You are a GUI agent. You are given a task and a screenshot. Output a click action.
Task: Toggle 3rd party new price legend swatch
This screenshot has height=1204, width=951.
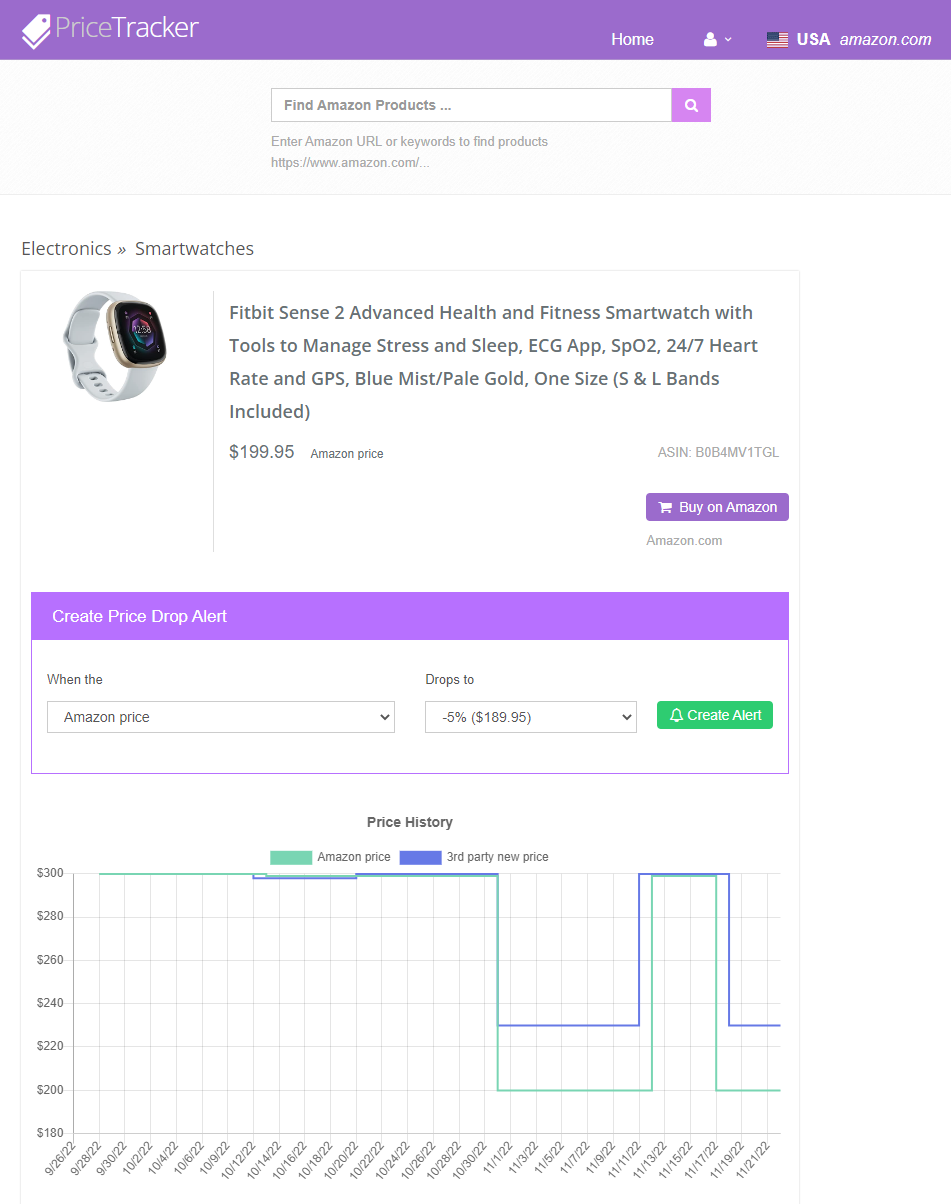pyautogui.click(x=420, y=857)
